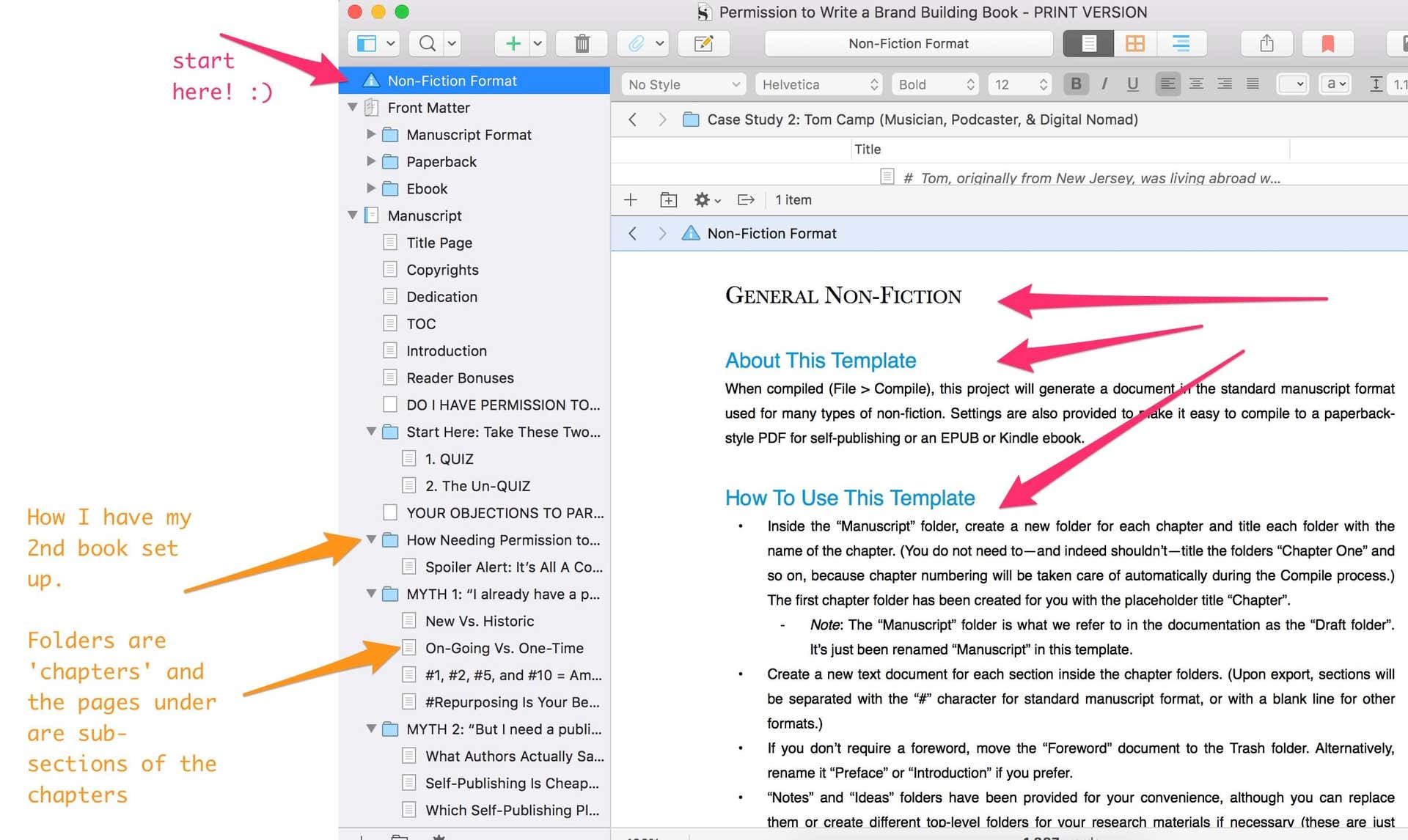Screen dimensions: 1408x840
Task: Click the red bookmark icon
Action: 1327,44
